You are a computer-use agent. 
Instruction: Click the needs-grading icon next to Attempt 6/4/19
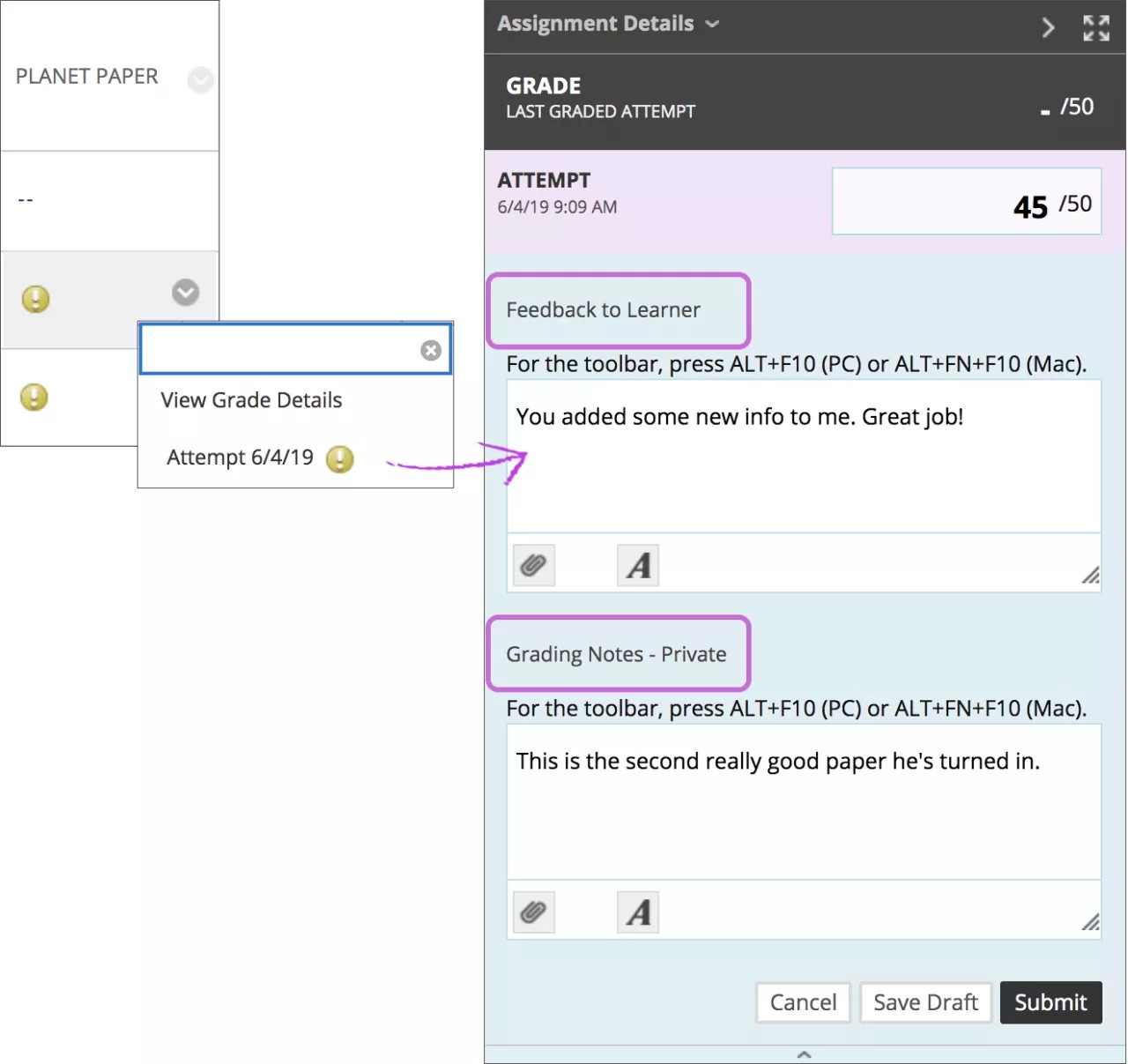click(339, 459)
